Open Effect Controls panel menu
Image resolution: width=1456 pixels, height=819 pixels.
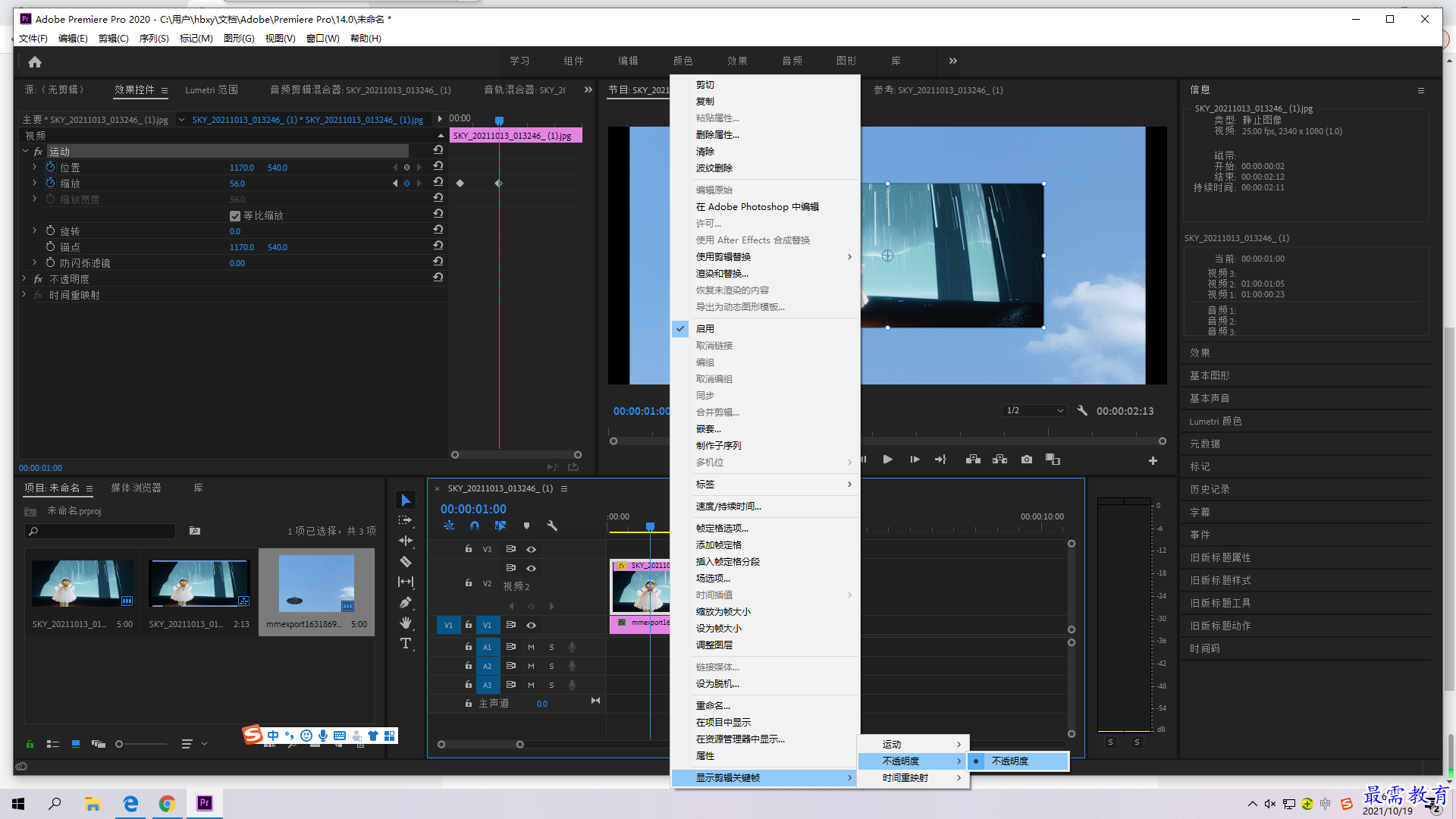click(x=164, y=90)
